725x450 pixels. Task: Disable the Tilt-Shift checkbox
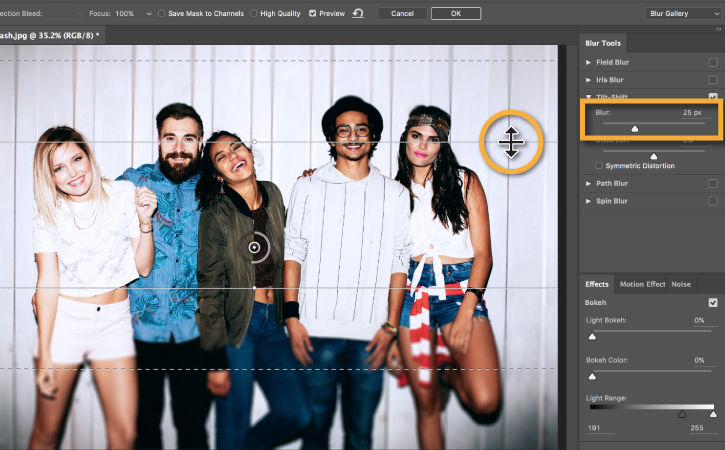click(x=713, y=97)
